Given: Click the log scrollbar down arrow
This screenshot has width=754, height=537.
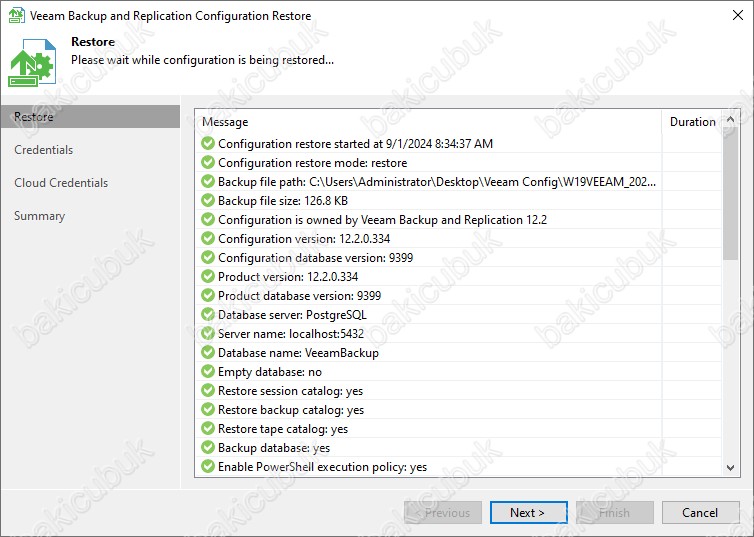Looking at the screenshot, I should 730,467.
